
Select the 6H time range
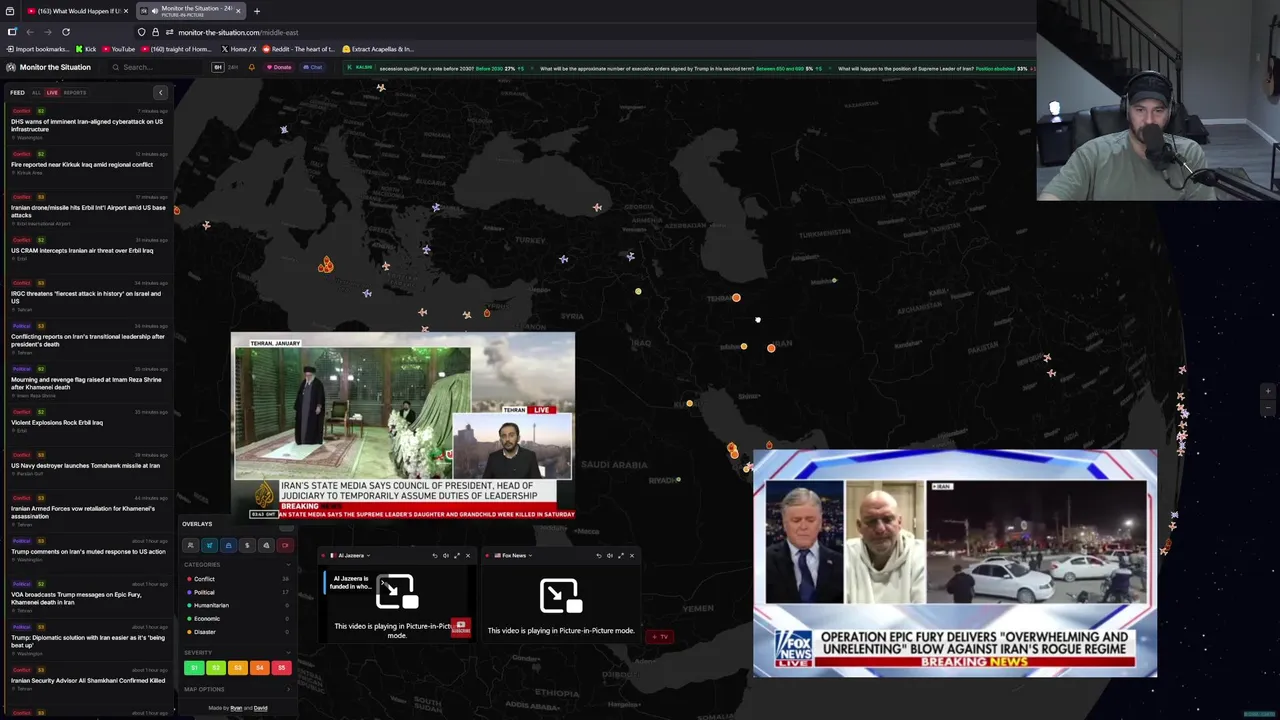pos(218,67)
